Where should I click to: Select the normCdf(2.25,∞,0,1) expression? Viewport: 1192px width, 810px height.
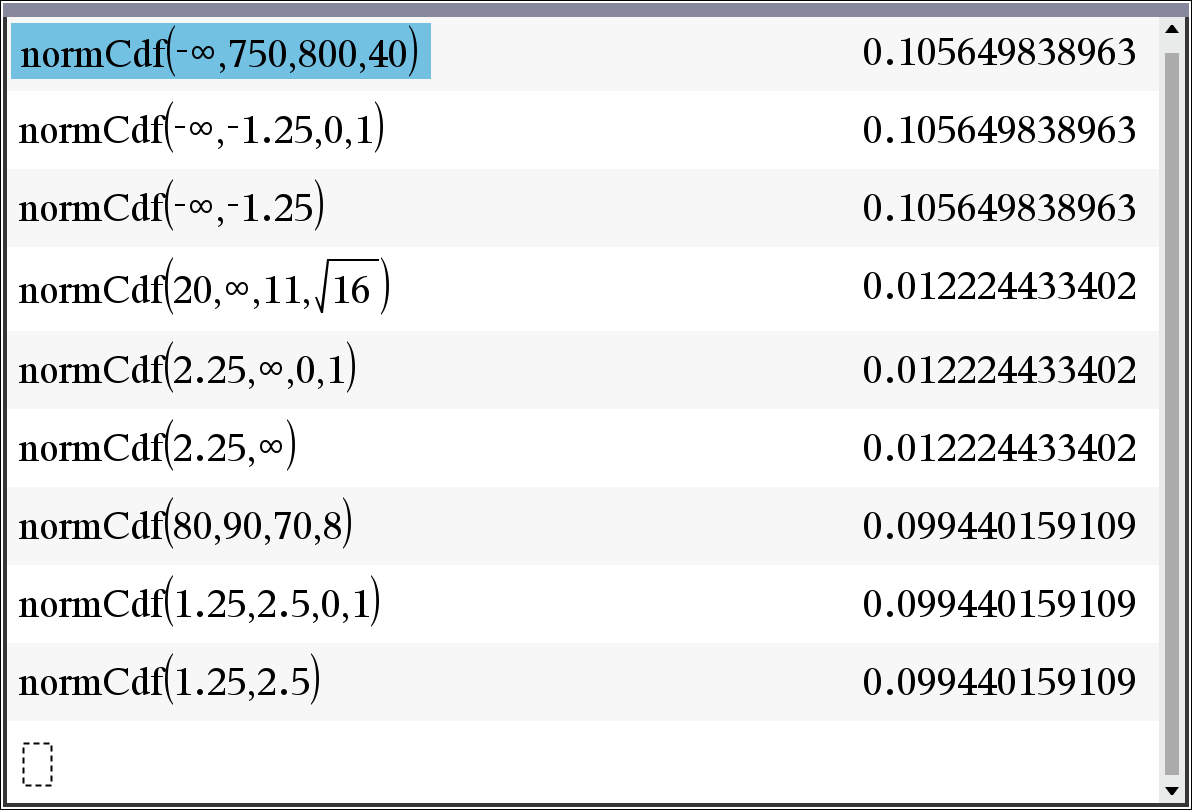188,371
